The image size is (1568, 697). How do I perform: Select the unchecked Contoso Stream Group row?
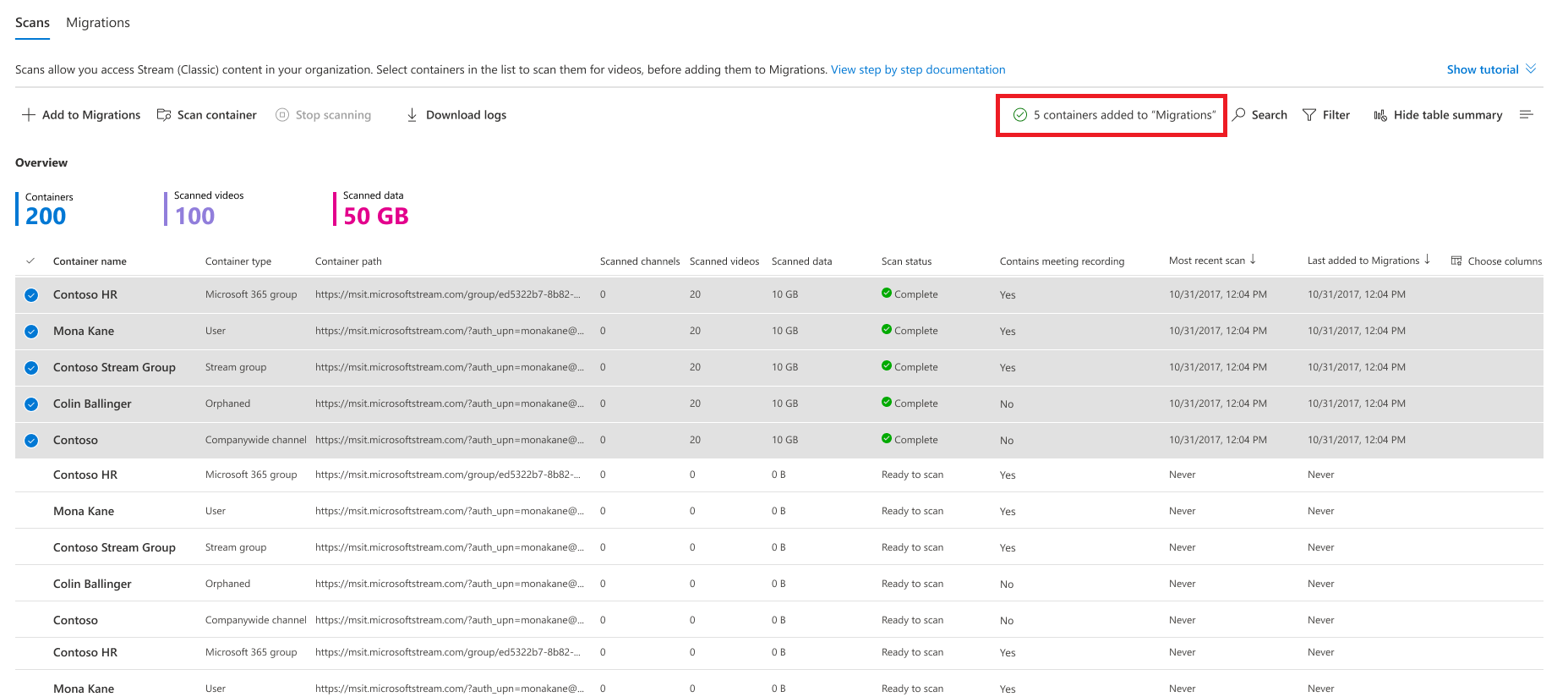tap(779, 547)
